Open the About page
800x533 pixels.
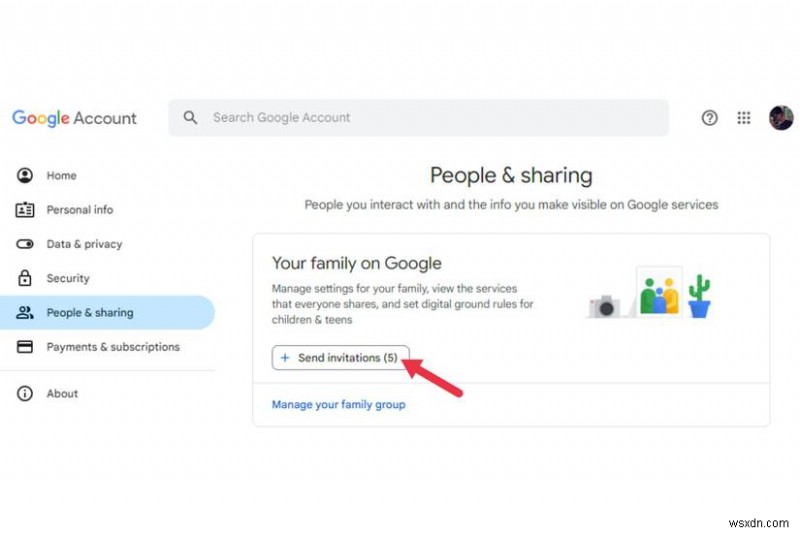click(62, 393)
